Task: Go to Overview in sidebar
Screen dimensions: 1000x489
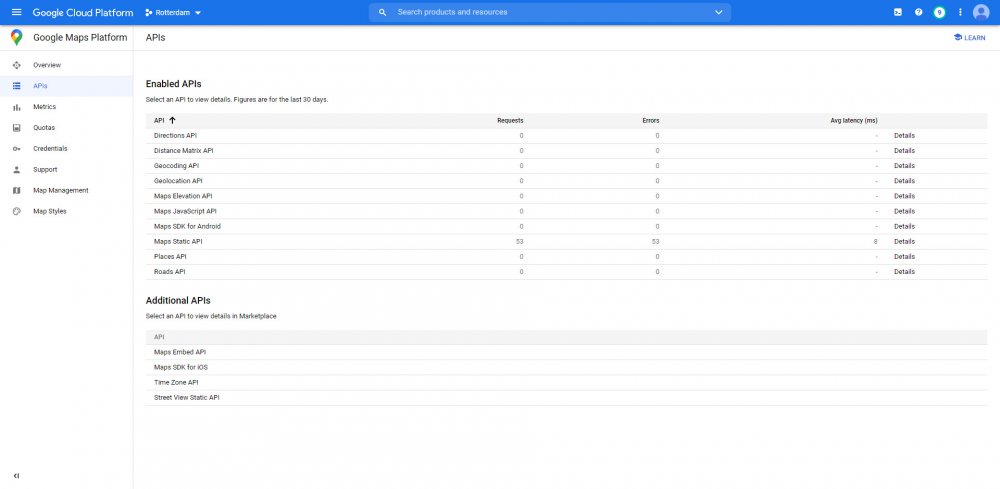Action: 46,65
